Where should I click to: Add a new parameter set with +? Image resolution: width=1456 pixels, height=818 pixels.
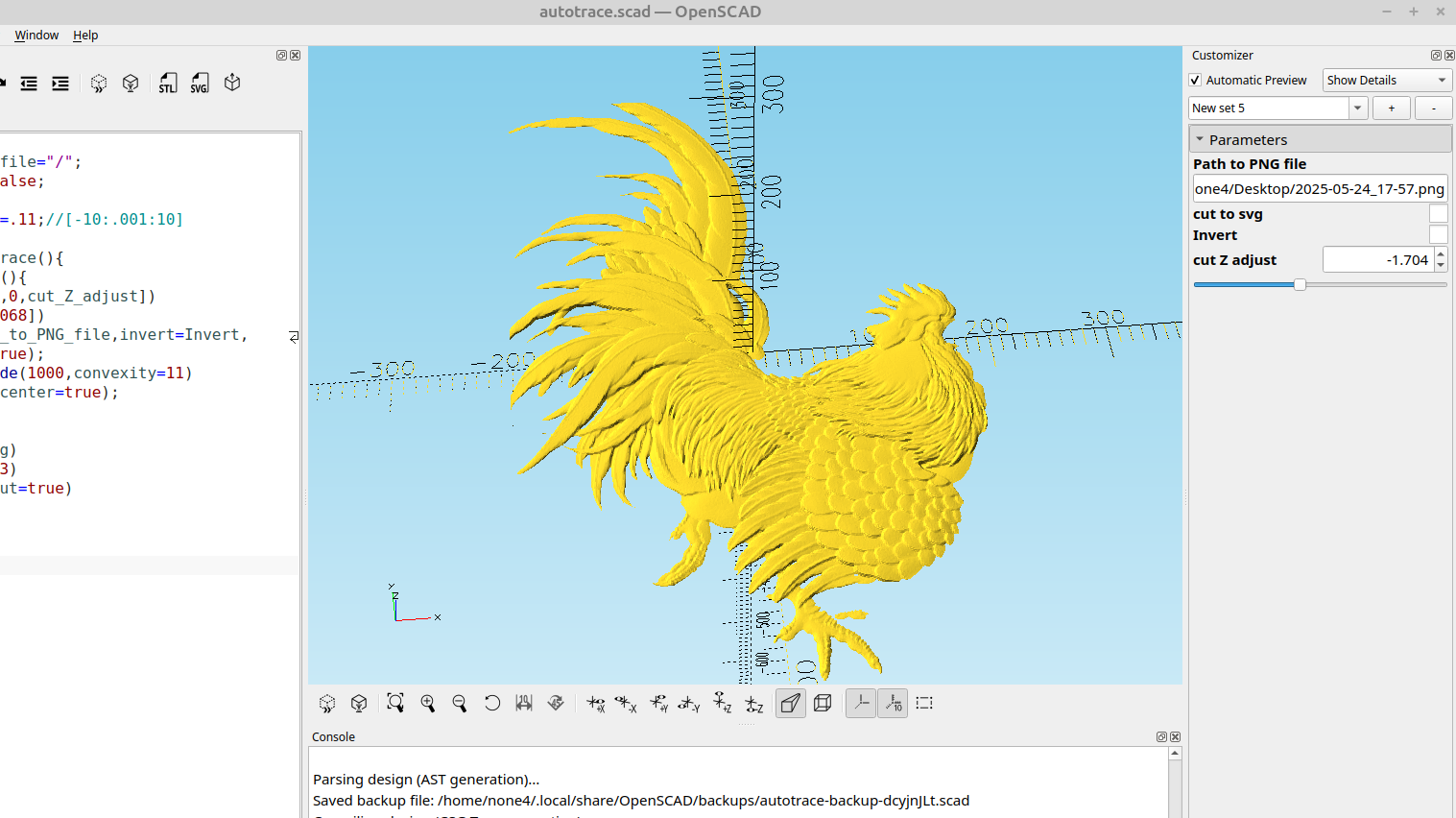[1391, 108]
